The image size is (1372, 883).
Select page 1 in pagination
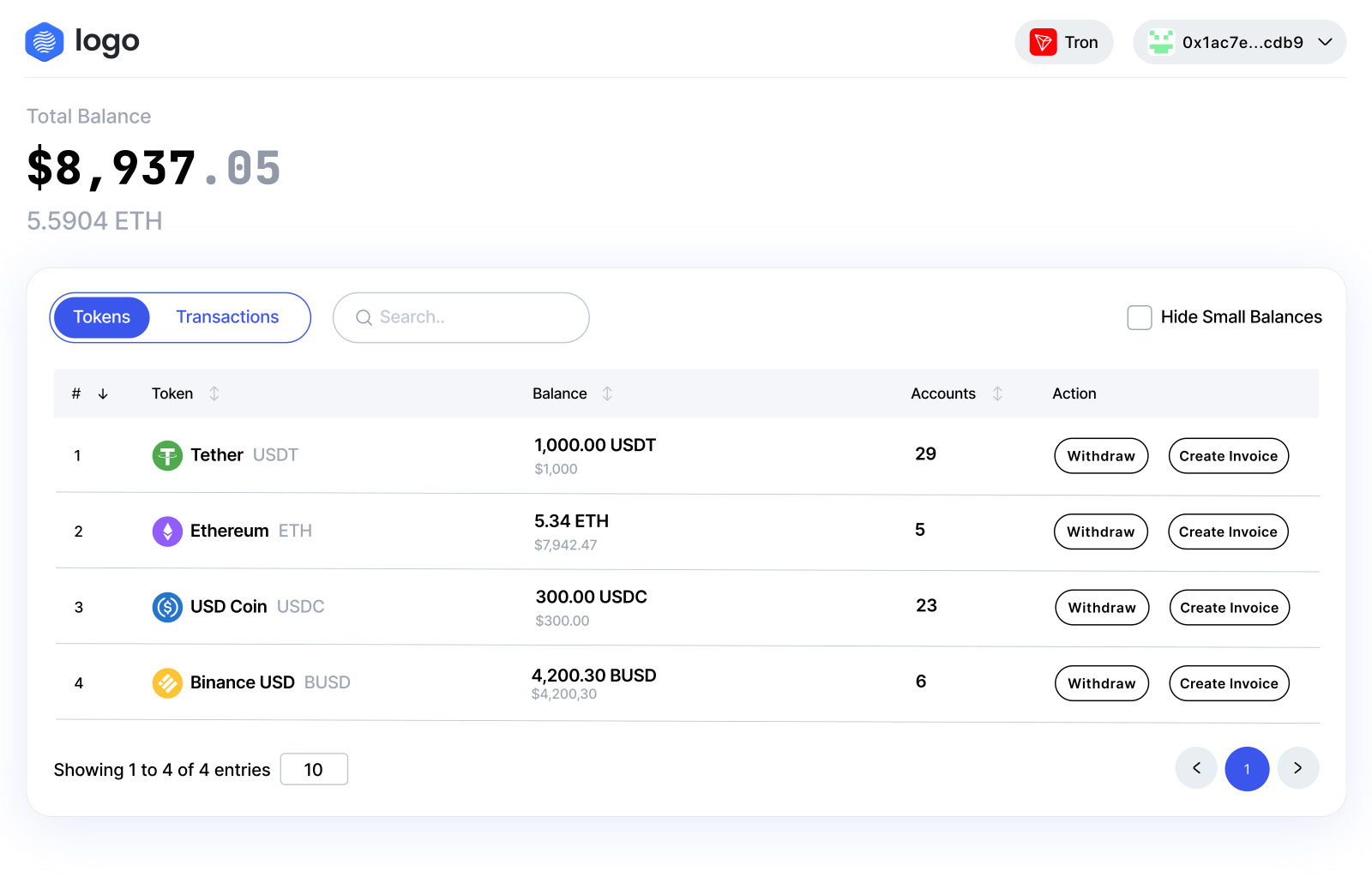pyautogui.click(x=1247, y=769)
